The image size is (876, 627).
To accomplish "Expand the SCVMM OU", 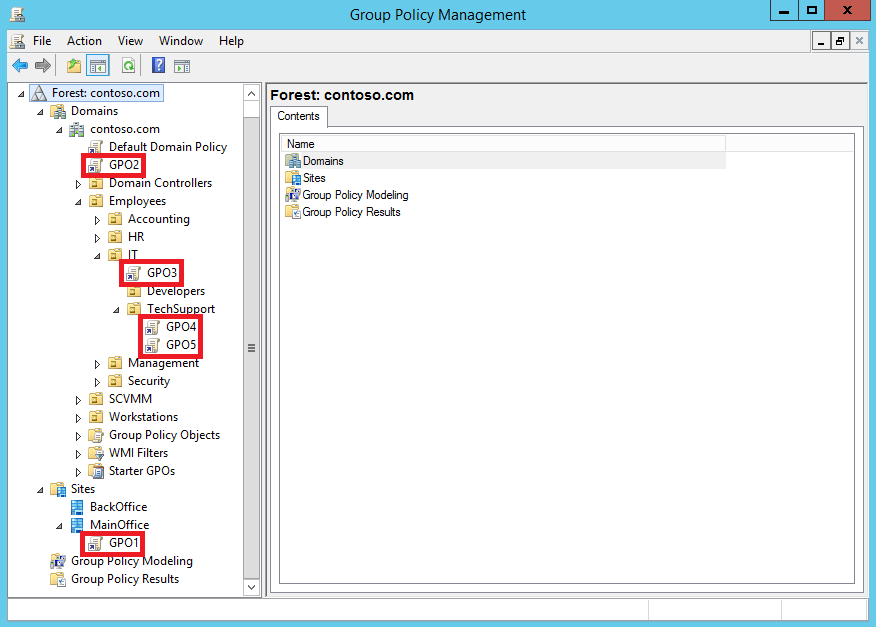I will pyautogui.click(x=78, y=400).
